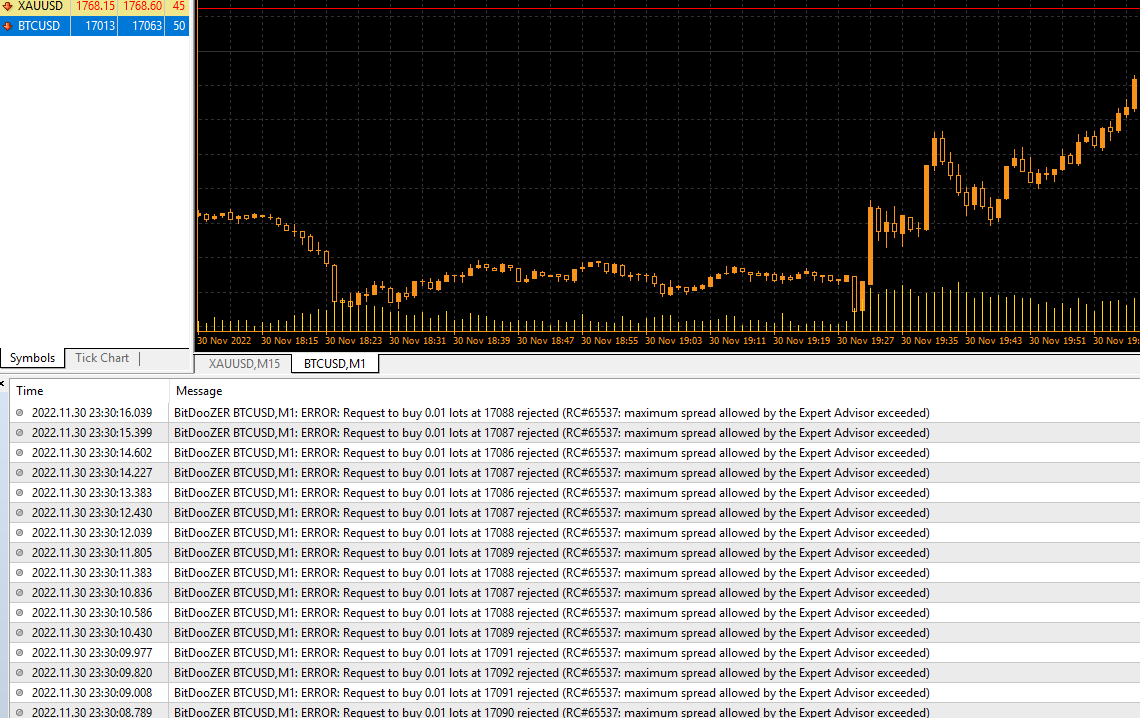Select log entry at 23:30:10.586

pyautogui.click(x=574, y=613)
